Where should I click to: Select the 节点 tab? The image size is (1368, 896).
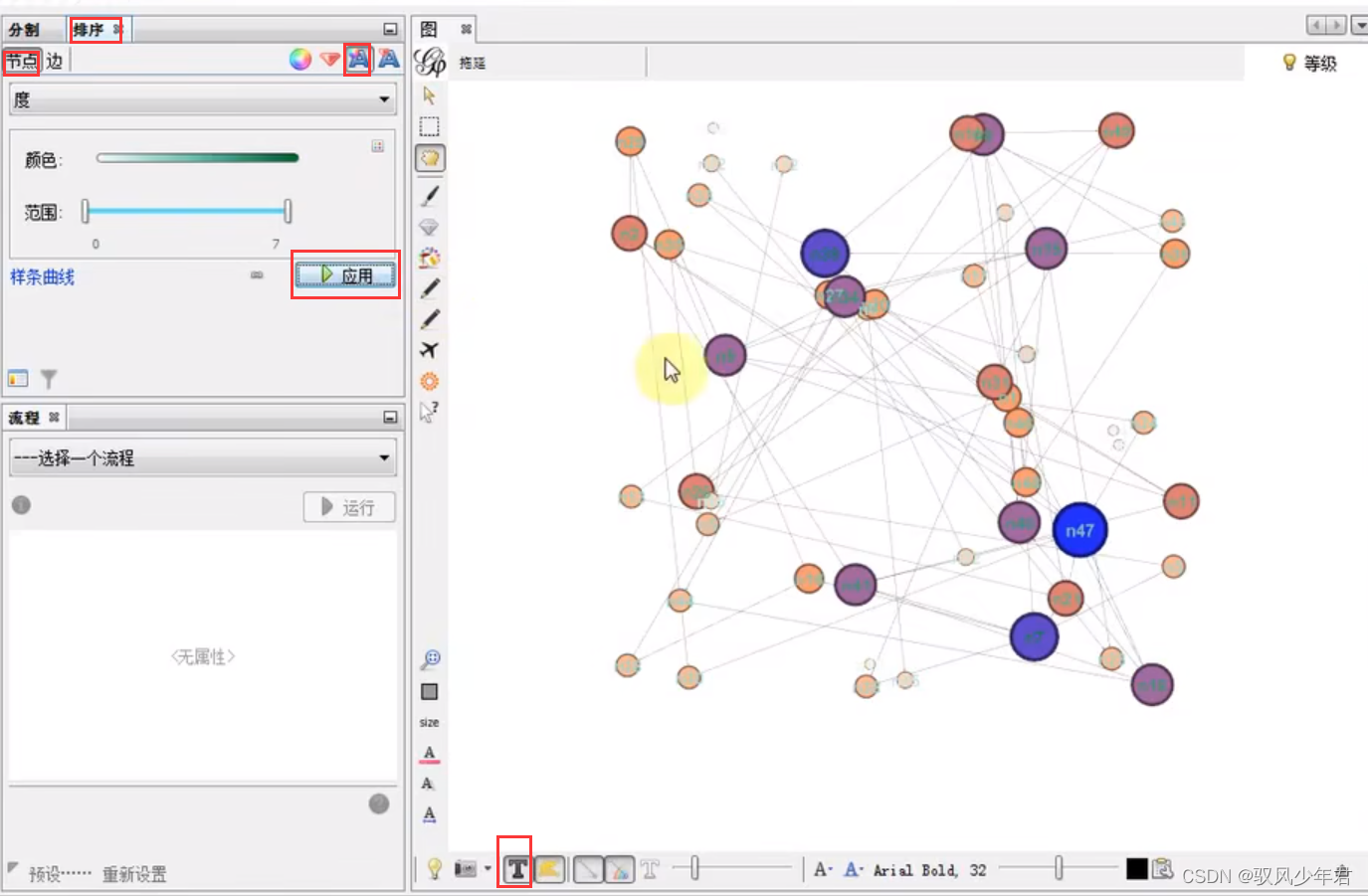[21, 62]
